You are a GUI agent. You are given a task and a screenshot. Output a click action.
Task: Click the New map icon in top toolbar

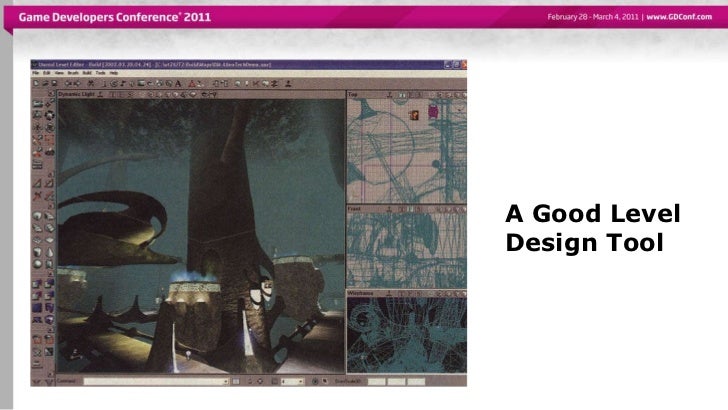point(36,84)
